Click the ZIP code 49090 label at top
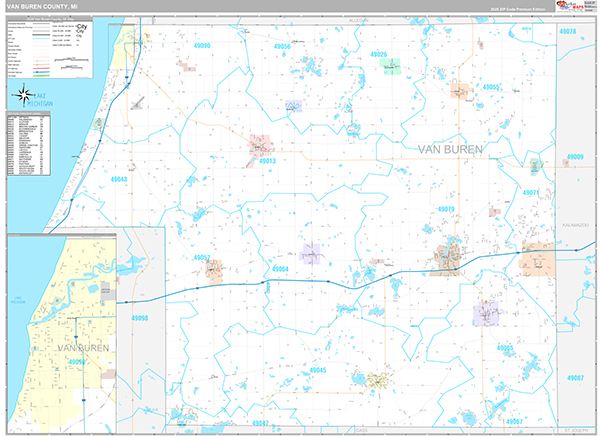This screenshot has height=436, width=600. (x=203, y=46)
